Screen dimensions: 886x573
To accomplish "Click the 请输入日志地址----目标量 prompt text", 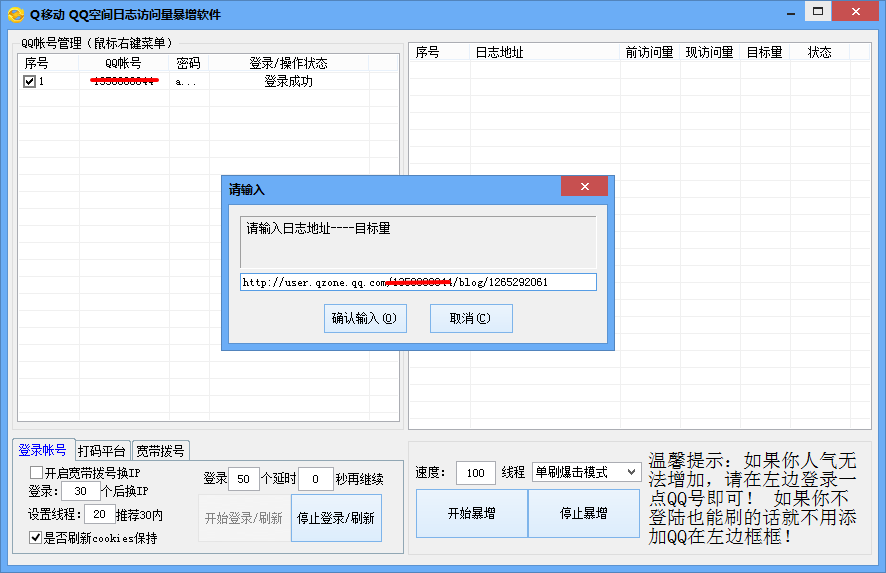I will pyautogui.click(x=318, y=228).
